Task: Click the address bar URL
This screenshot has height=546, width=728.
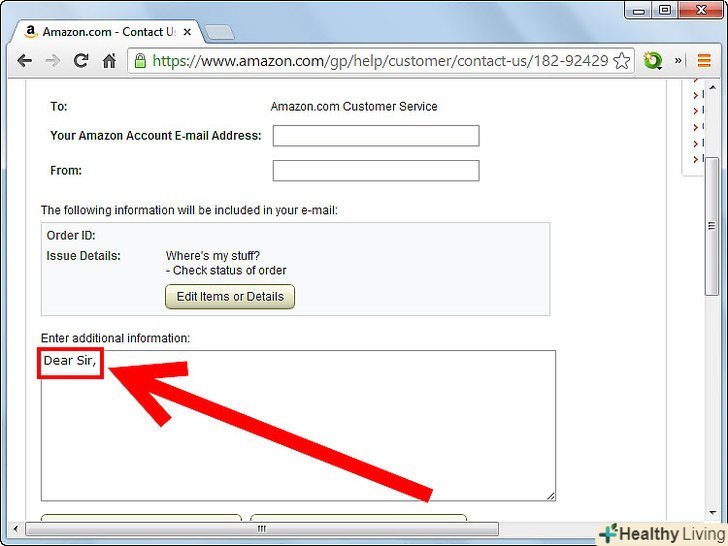Action: point(380,61)
